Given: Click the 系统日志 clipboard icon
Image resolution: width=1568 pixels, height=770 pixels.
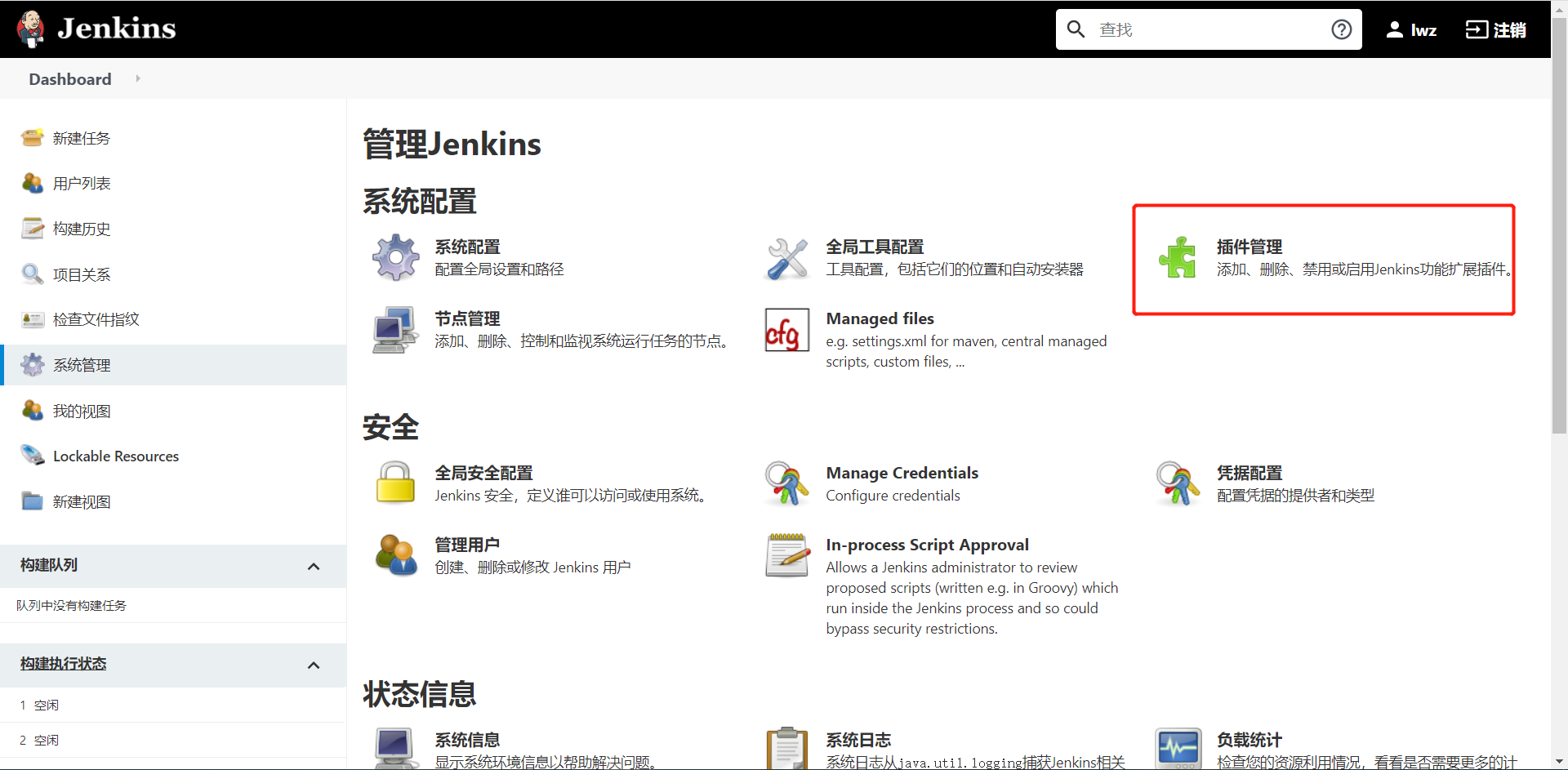Looking at the screenshot, I should click(787, 749).
